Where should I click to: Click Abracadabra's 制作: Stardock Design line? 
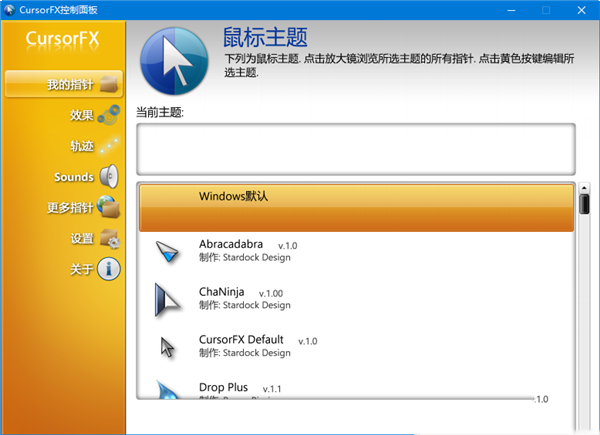click(245, 257)
